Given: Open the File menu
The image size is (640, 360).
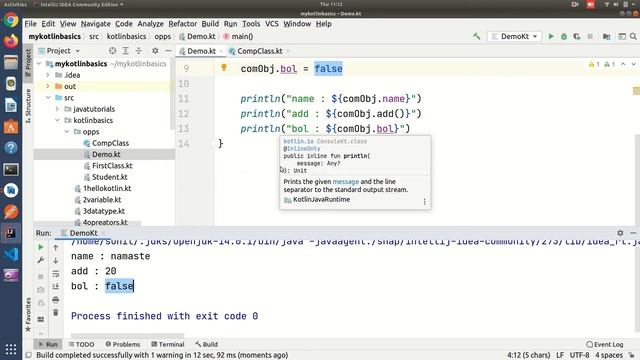Looking at the screenshot, I should 31,24.
